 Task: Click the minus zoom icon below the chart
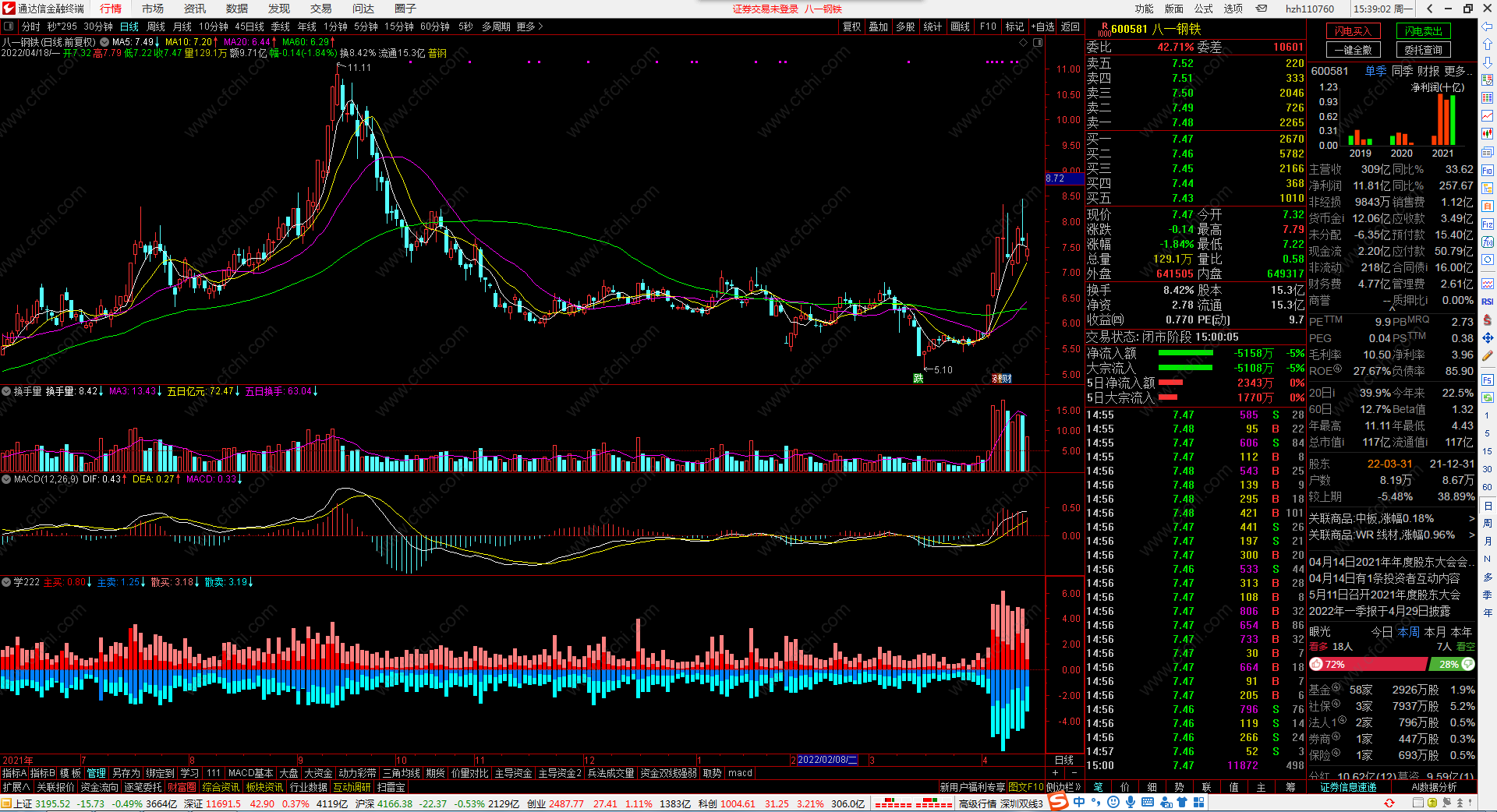point(1074,773)
